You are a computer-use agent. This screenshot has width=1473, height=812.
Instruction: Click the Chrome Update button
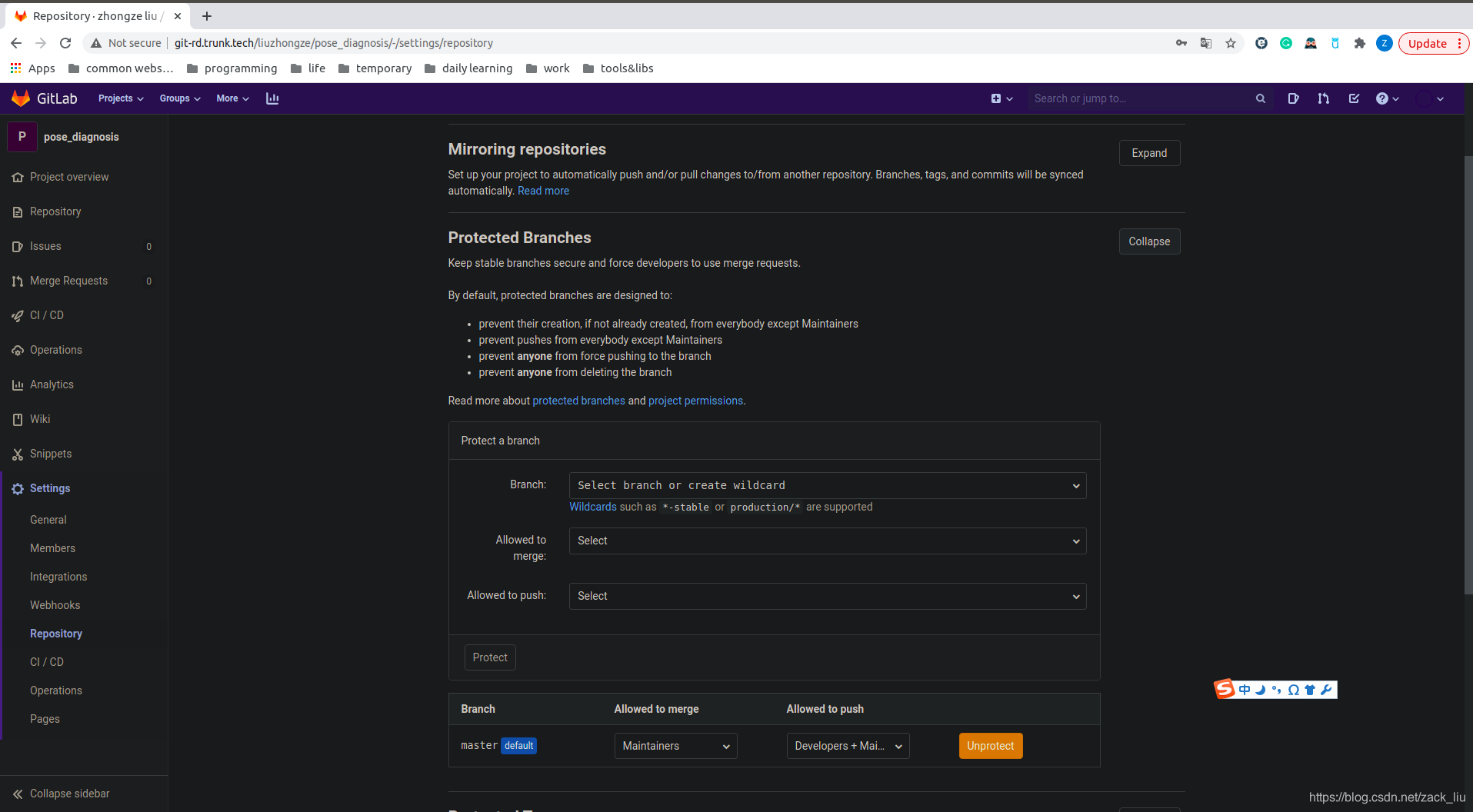1433,43
